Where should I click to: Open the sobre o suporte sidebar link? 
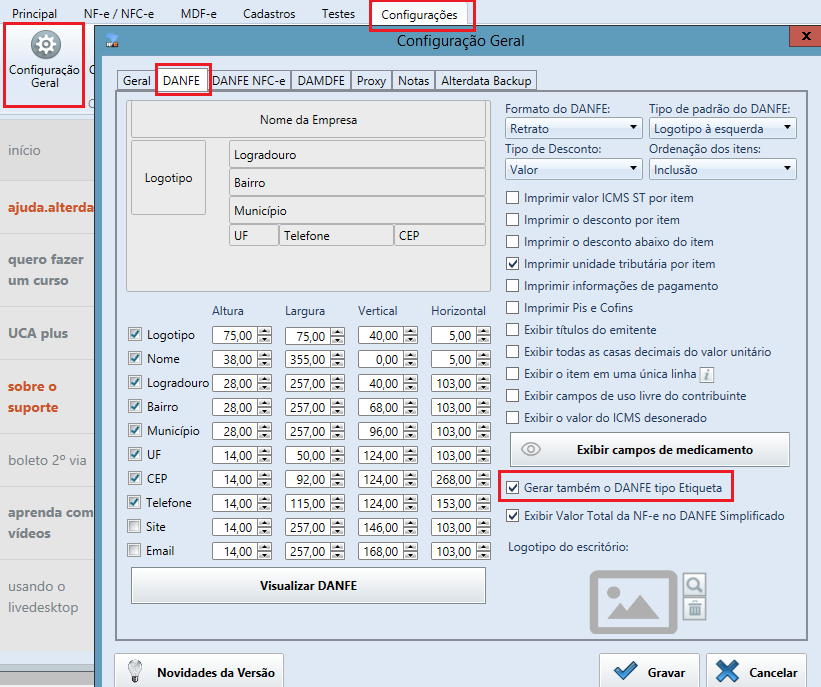click(32, 396)
